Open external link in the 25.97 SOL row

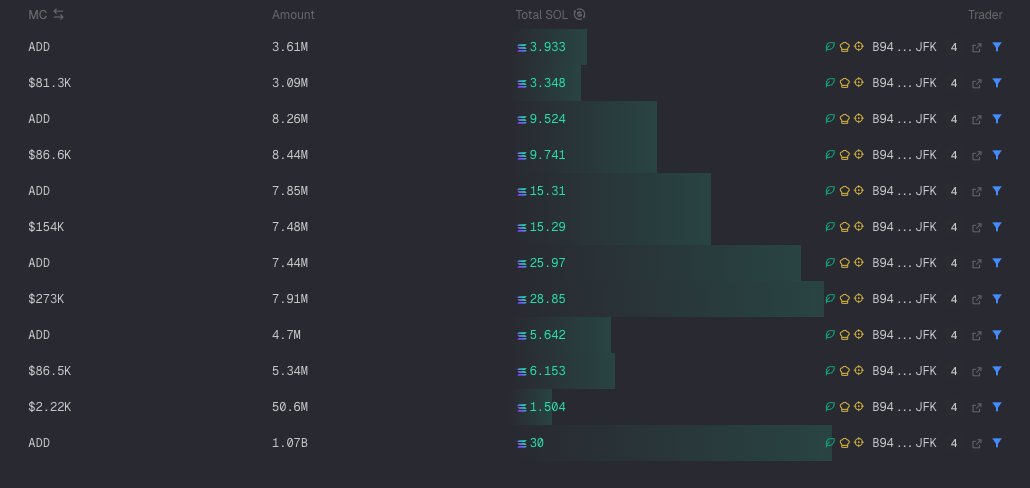coord(977,264)
